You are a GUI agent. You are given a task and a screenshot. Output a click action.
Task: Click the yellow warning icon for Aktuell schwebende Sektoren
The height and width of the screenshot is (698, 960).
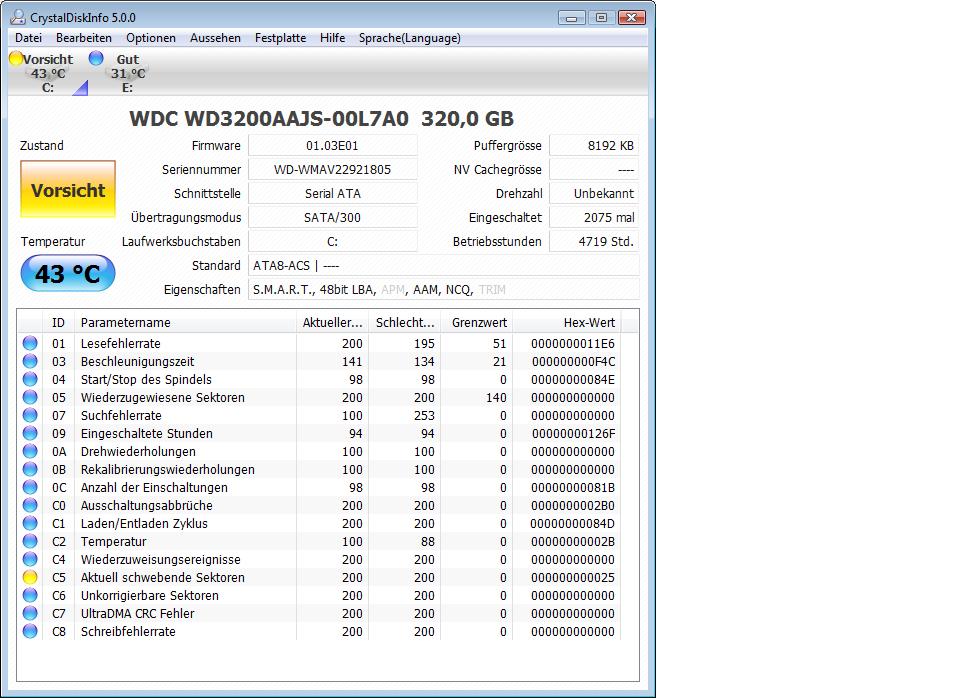point(30,577)
